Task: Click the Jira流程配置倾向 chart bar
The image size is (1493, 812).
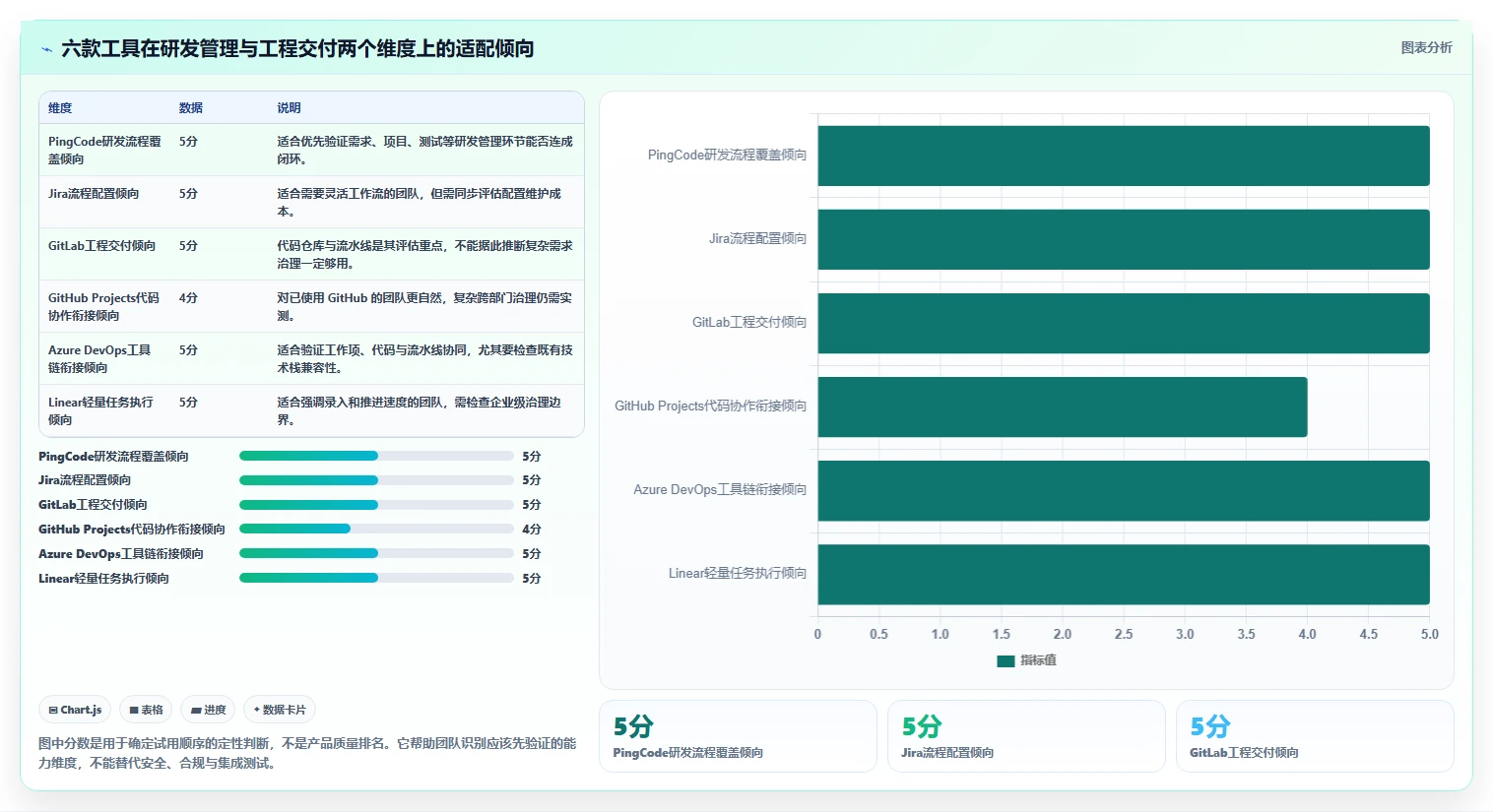Action: coord(1124,239)
